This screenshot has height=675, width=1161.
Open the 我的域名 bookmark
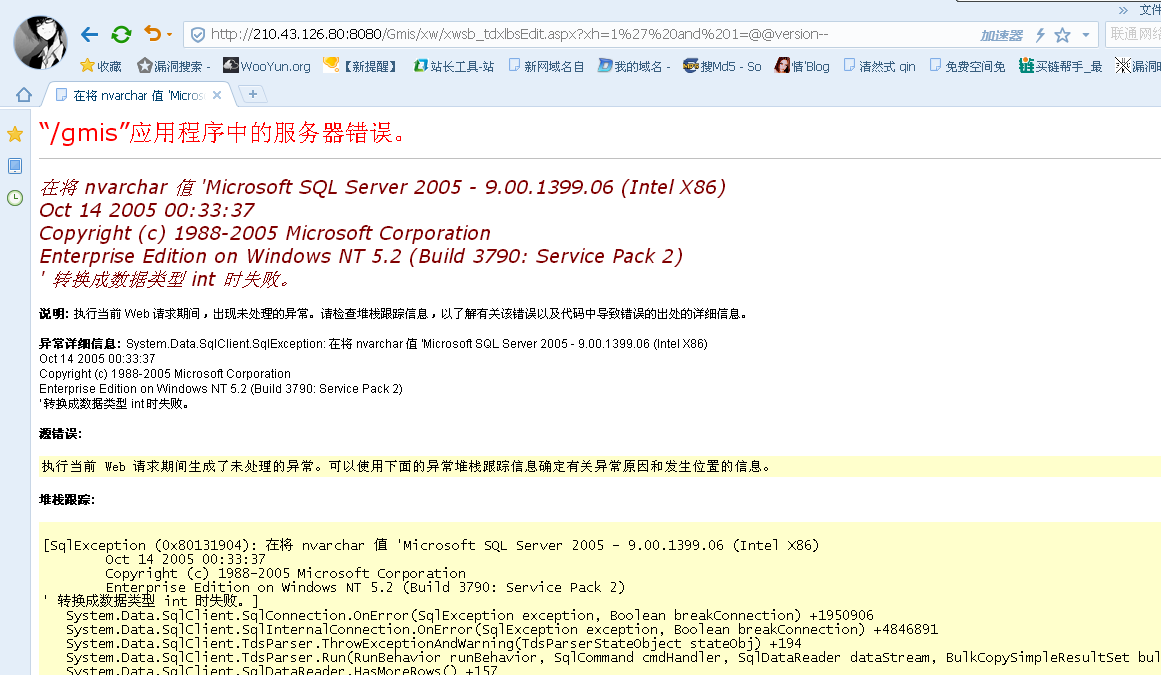click(634, 66)
